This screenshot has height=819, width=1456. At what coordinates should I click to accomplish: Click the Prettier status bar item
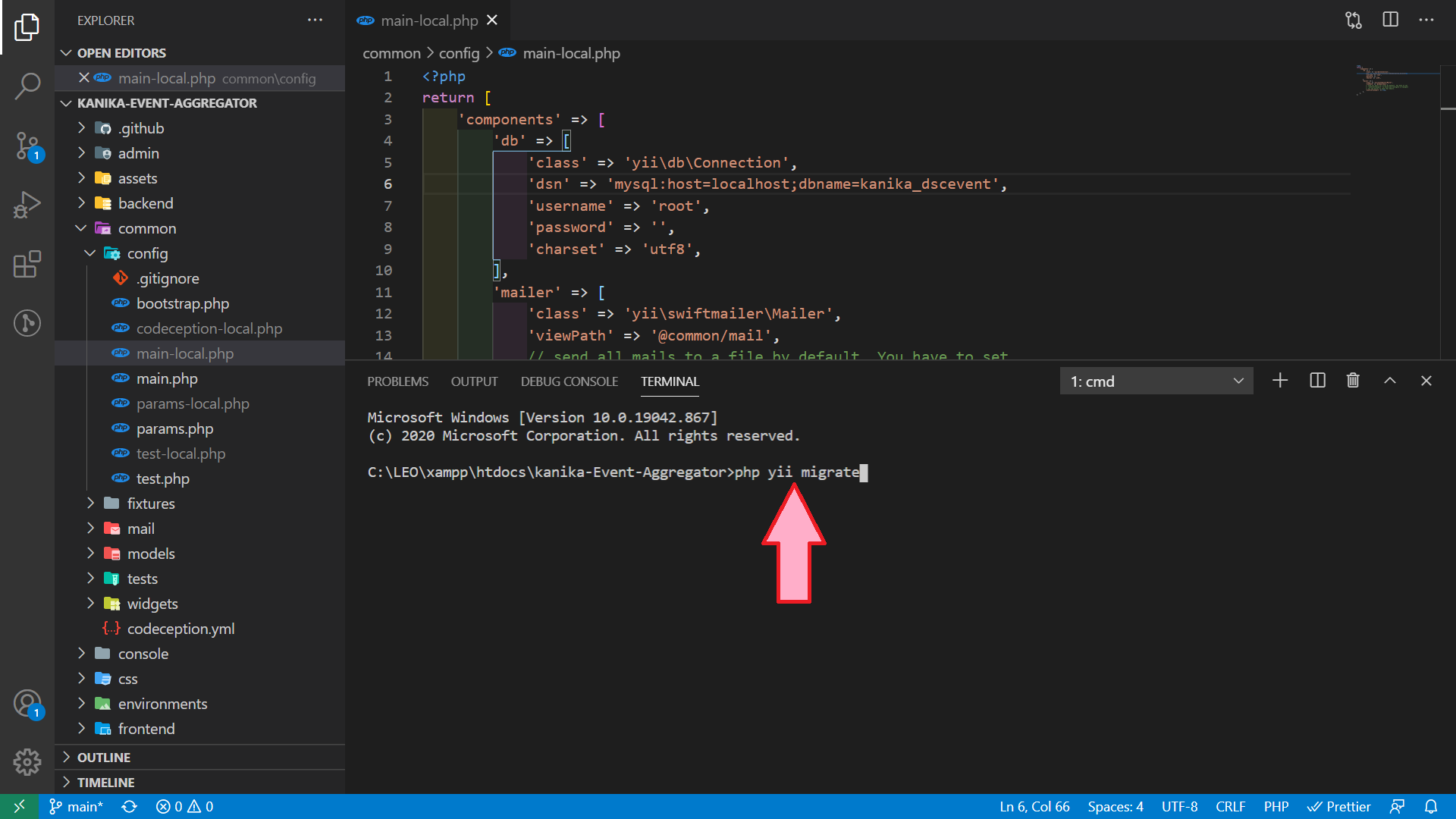click(x=1339, y=807)
